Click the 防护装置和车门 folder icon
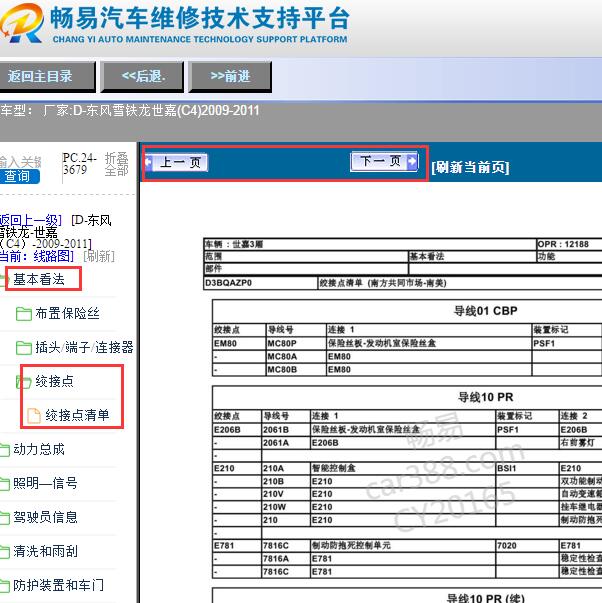602x603 pixels. coord(4,586)
